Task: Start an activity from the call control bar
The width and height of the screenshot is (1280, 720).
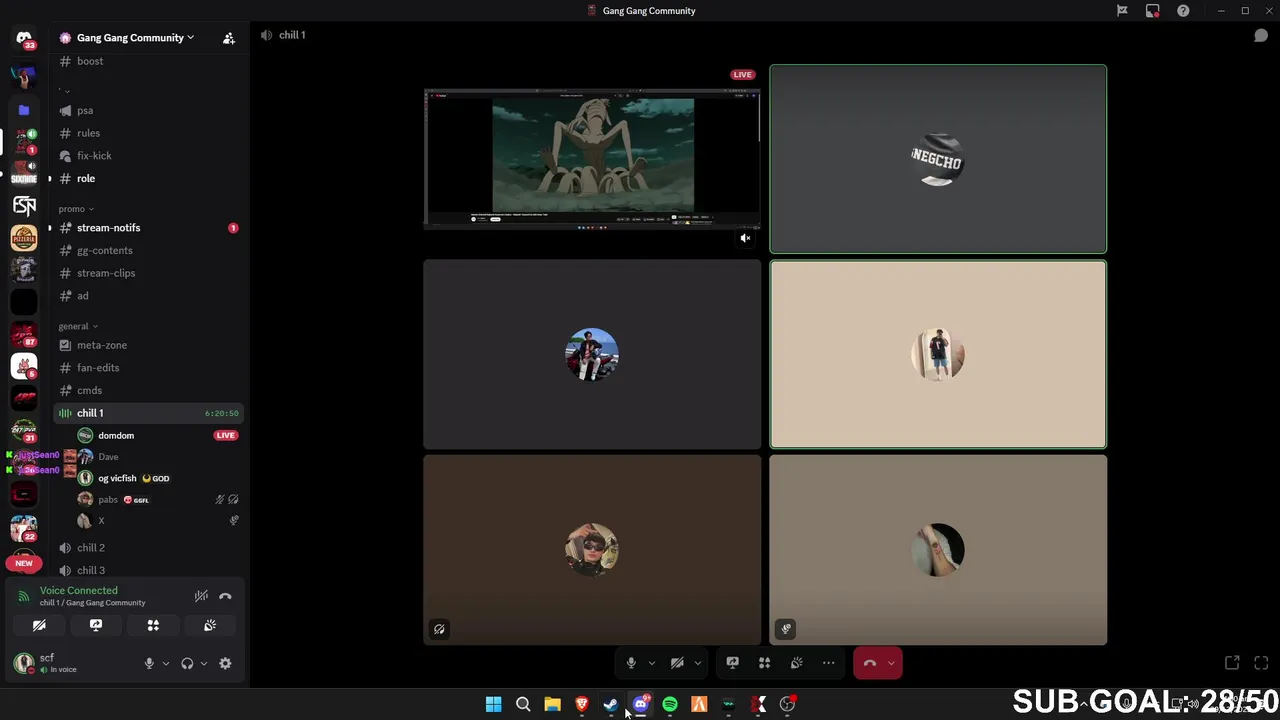Action: pyautogui.click(x=764, y=663)
